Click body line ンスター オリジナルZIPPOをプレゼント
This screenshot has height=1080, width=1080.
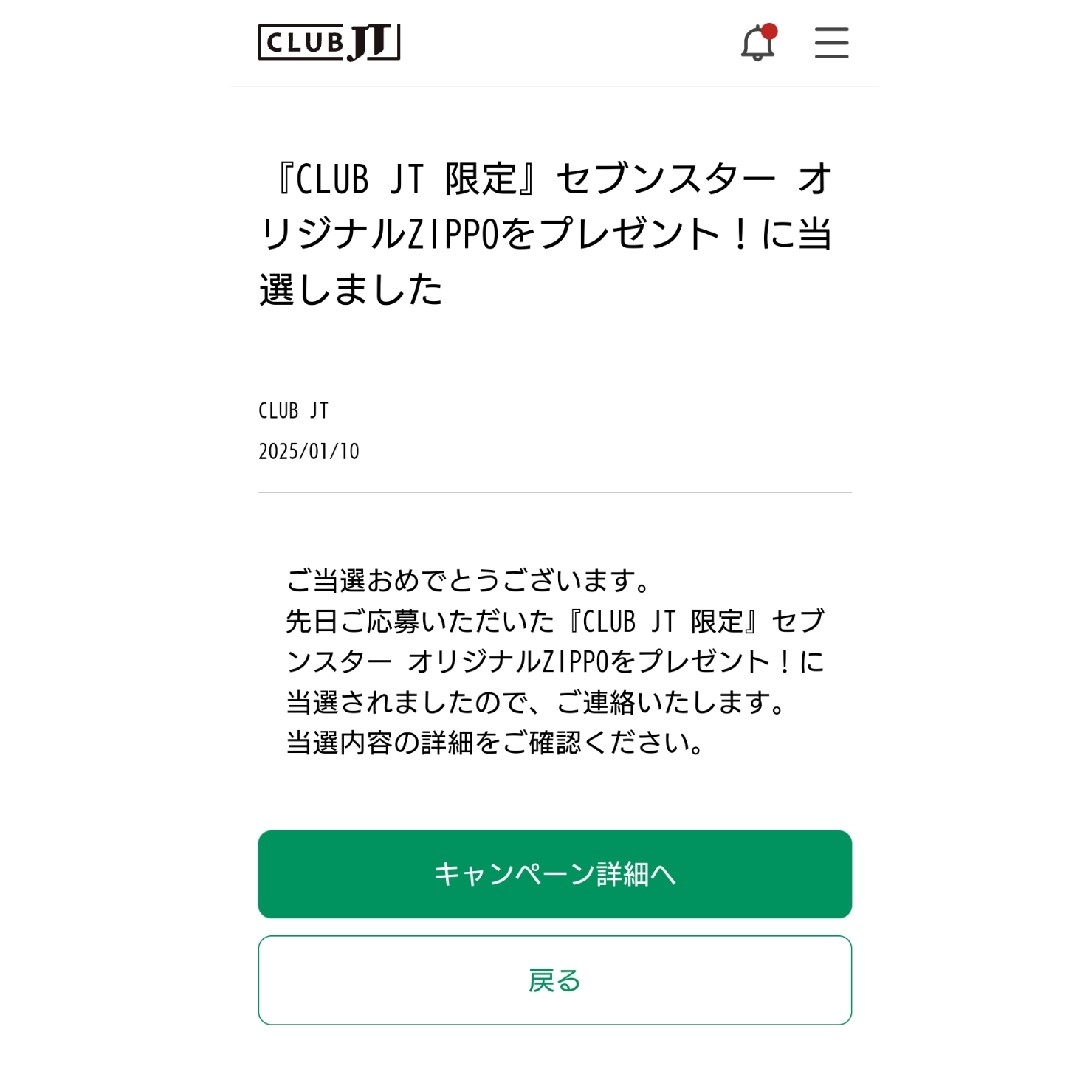click(555, 661)
